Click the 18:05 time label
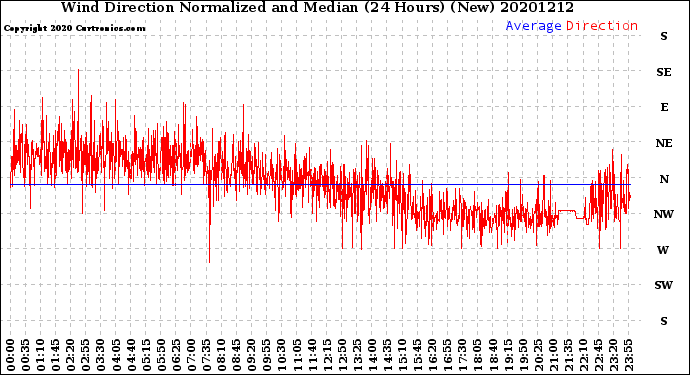The width and height of the screenshot is (690, 375). 477,355
